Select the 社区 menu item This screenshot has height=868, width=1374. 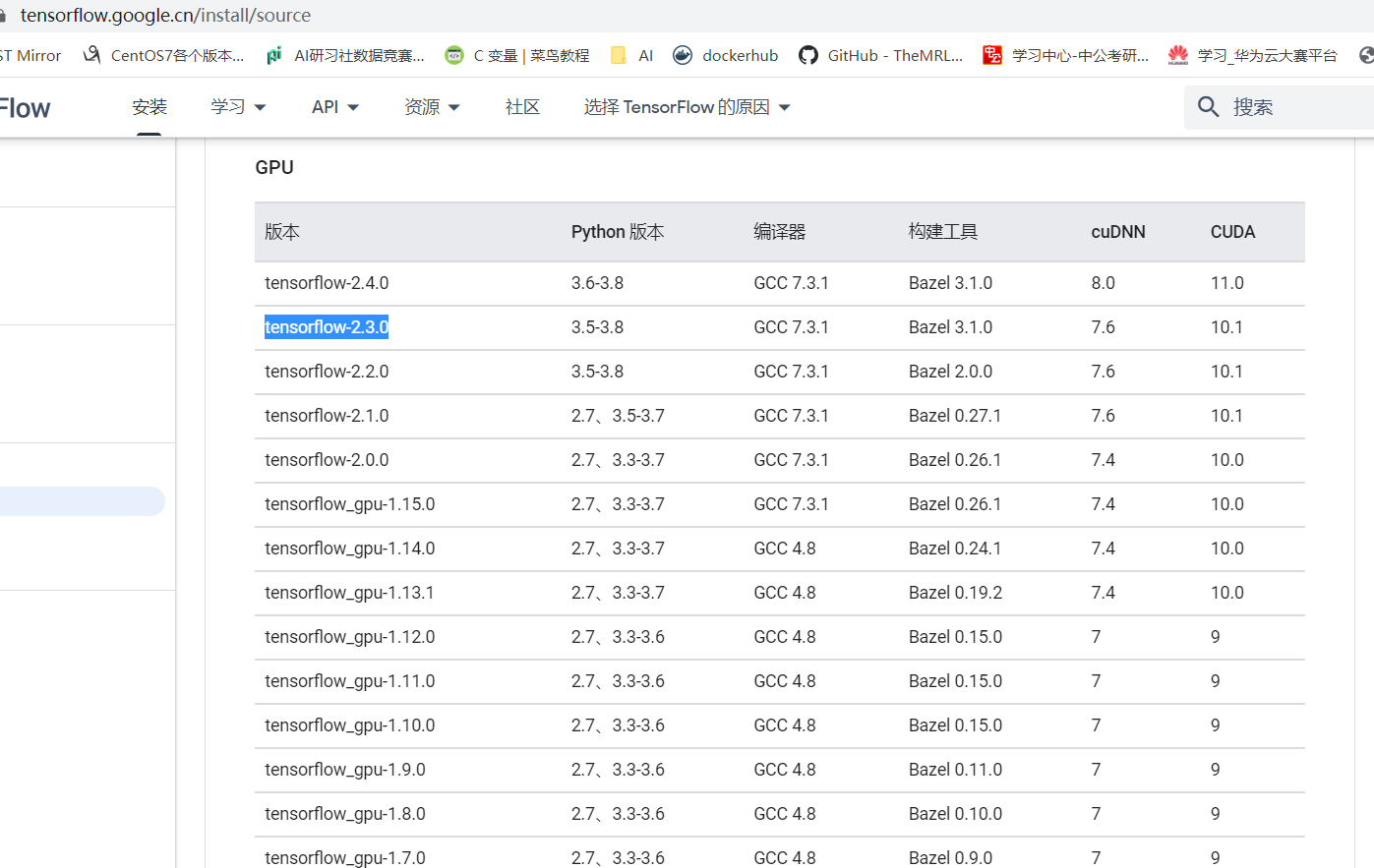[522, 106]
